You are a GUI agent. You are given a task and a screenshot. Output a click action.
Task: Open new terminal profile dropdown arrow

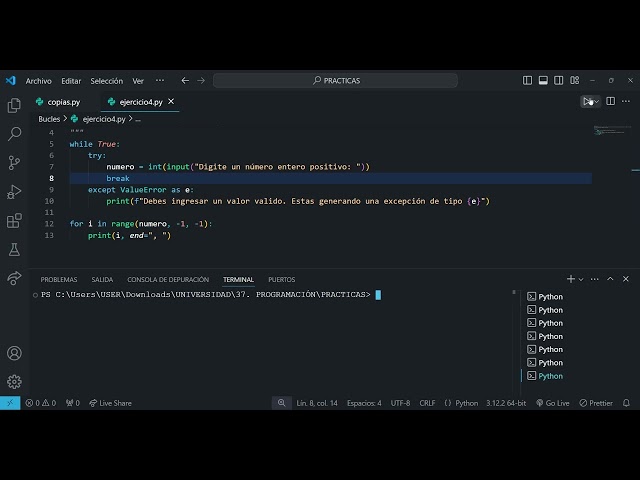click(581, 279)
